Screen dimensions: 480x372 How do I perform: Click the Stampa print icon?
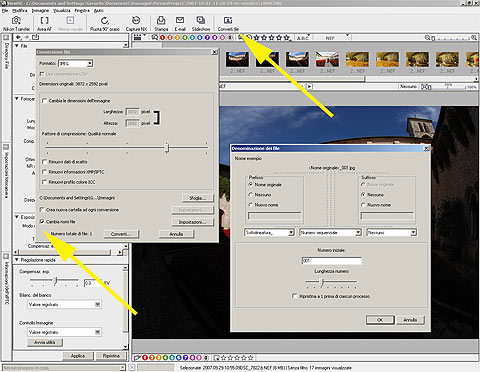click(x=161, y=24)
